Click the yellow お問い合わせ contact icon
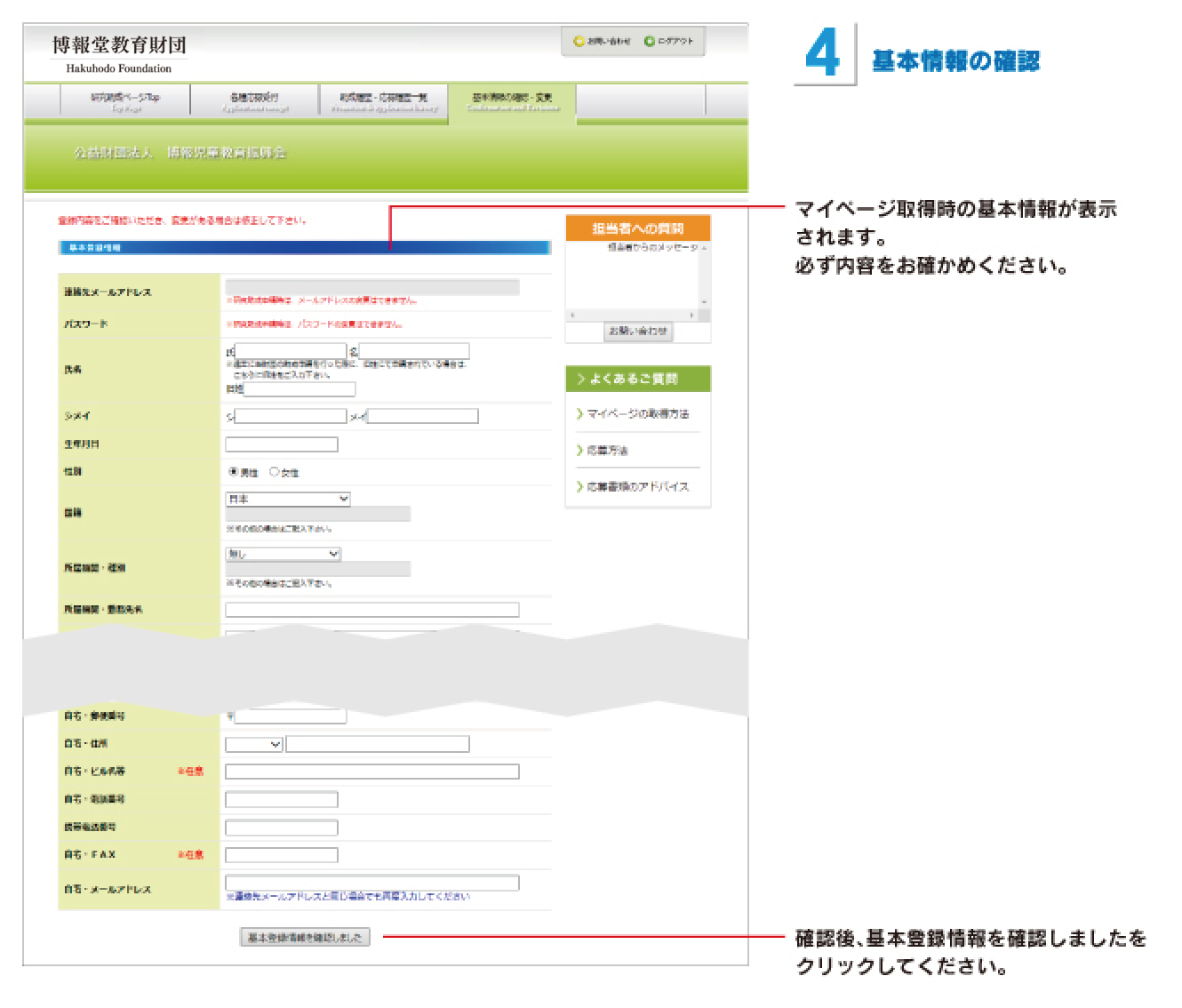This screenshot has height=1008, width=1182. 579,41
